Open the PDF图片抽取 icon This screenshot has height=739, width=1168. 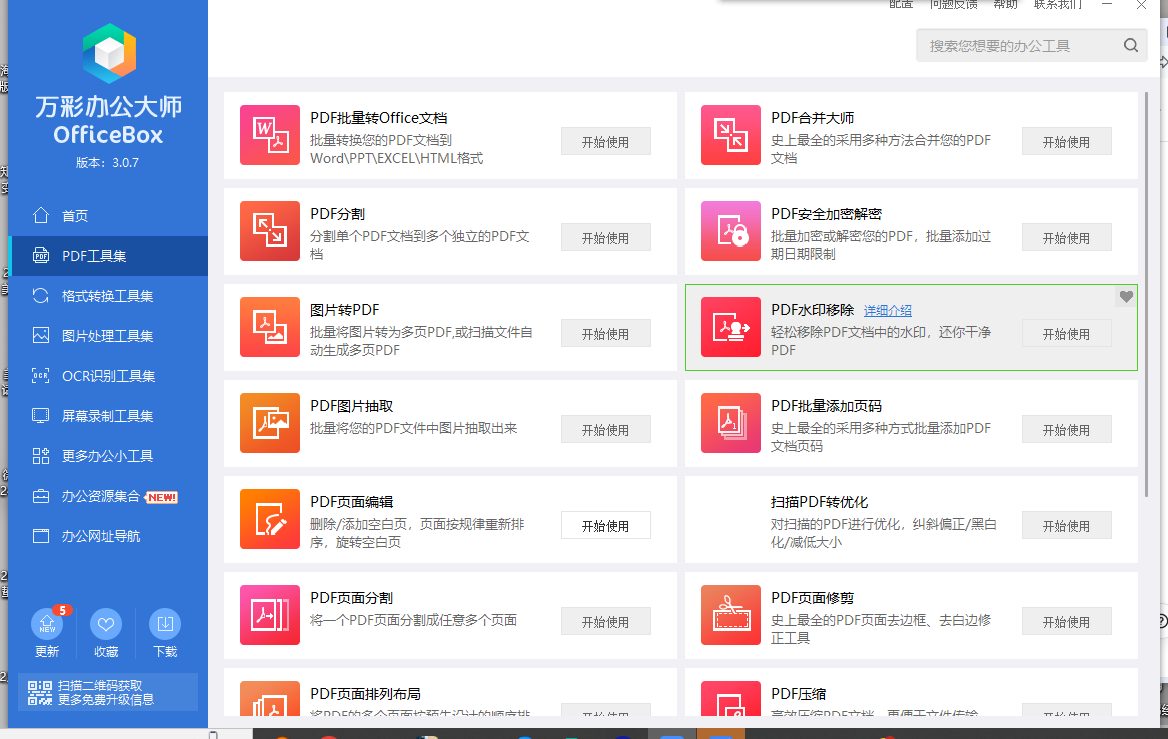(270, 423)
